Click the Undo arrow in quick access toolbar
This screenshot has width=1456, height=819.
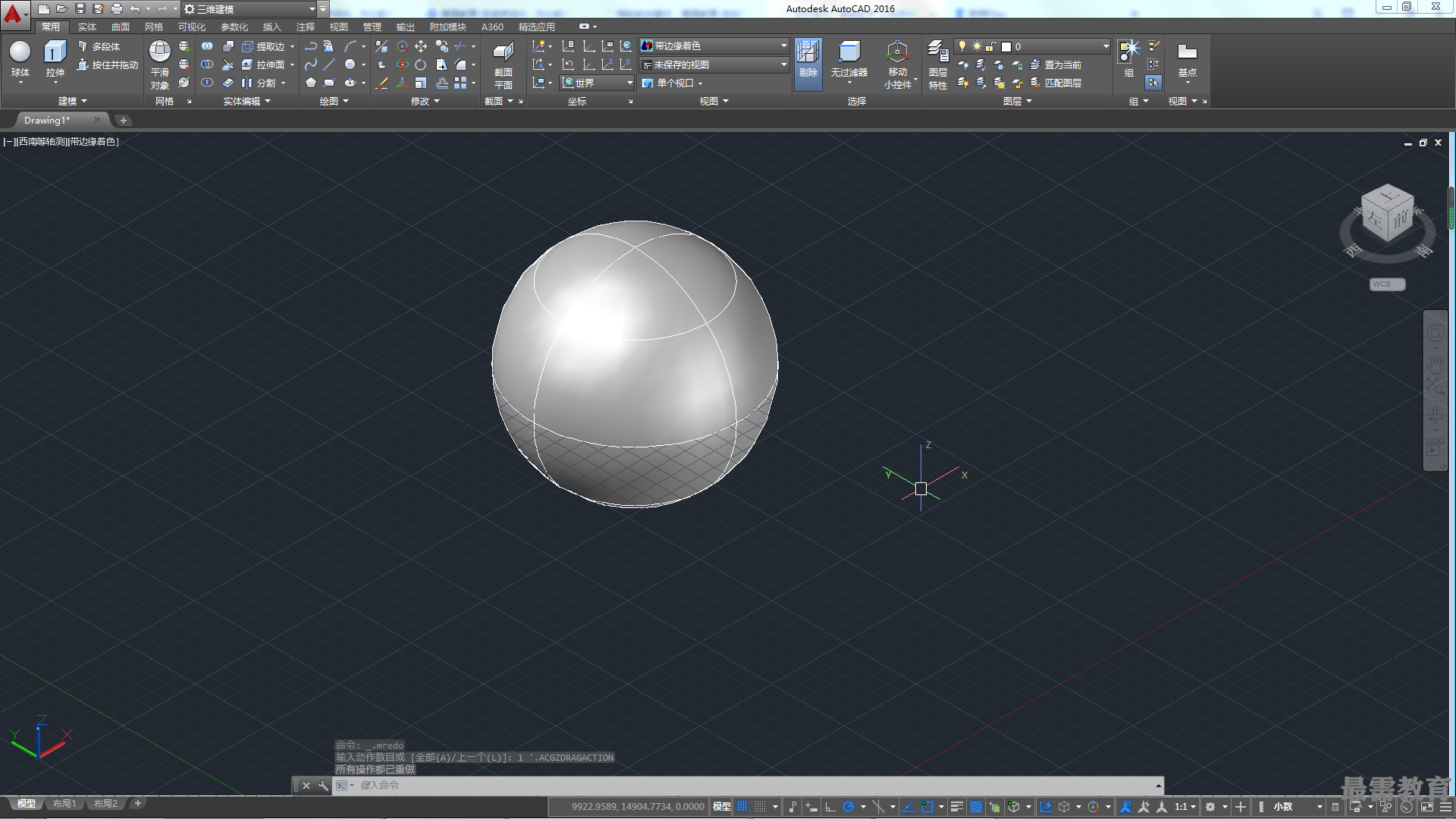[135, 8]
